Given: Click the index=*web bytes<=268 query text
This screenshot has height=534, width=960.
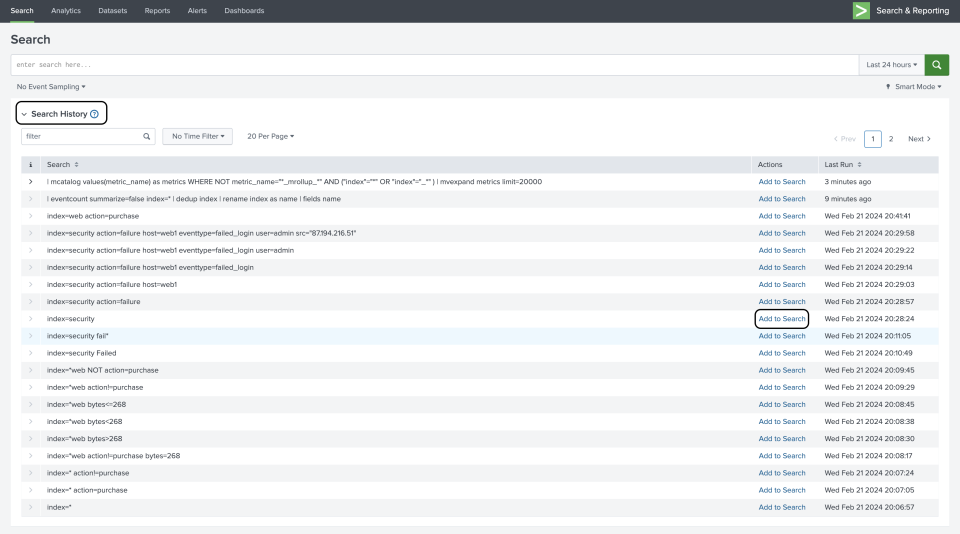Looking at the screenshot, I should coord(86,405).
